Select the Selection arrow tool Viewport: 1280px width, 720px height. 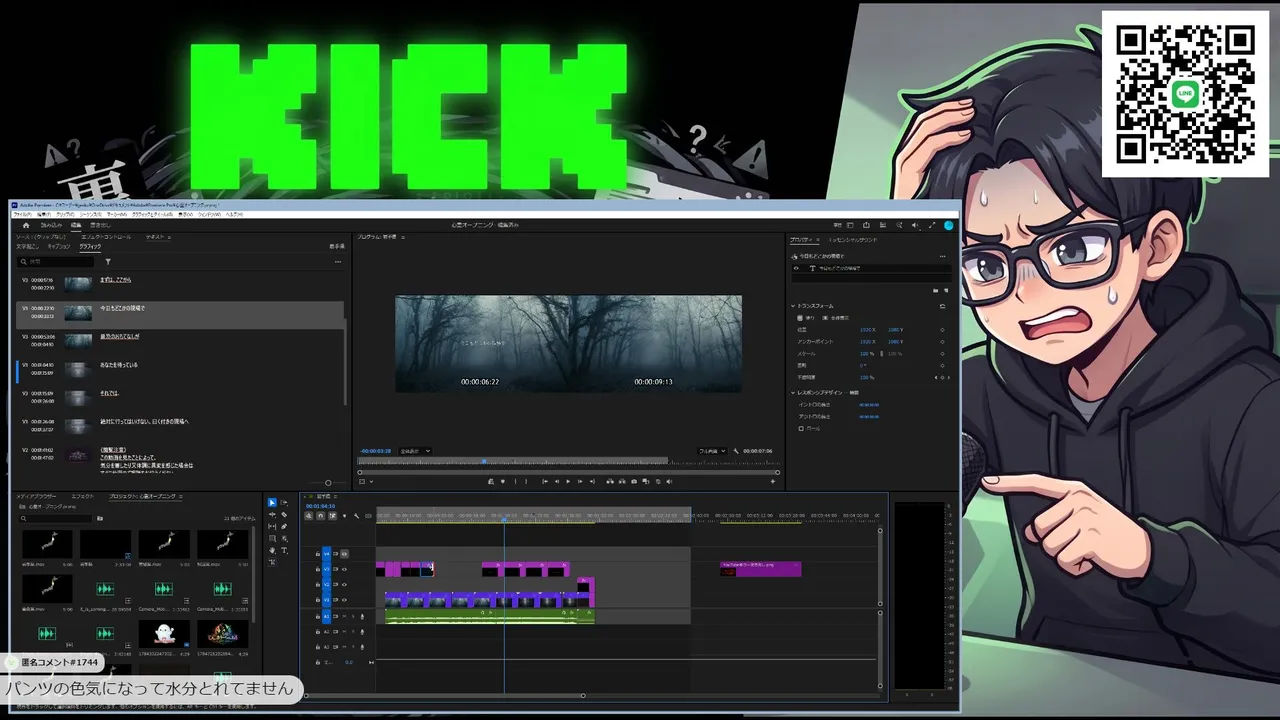(272, 503)
